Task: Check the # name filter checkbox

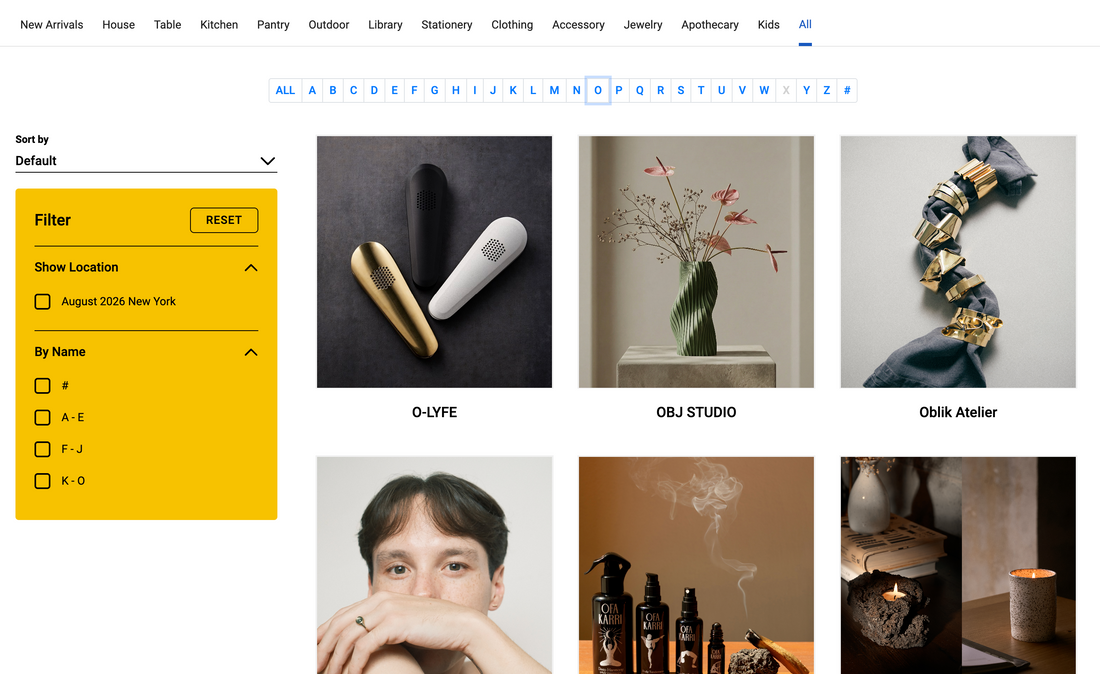Action: pyautogui.click(x=43, y=386)
